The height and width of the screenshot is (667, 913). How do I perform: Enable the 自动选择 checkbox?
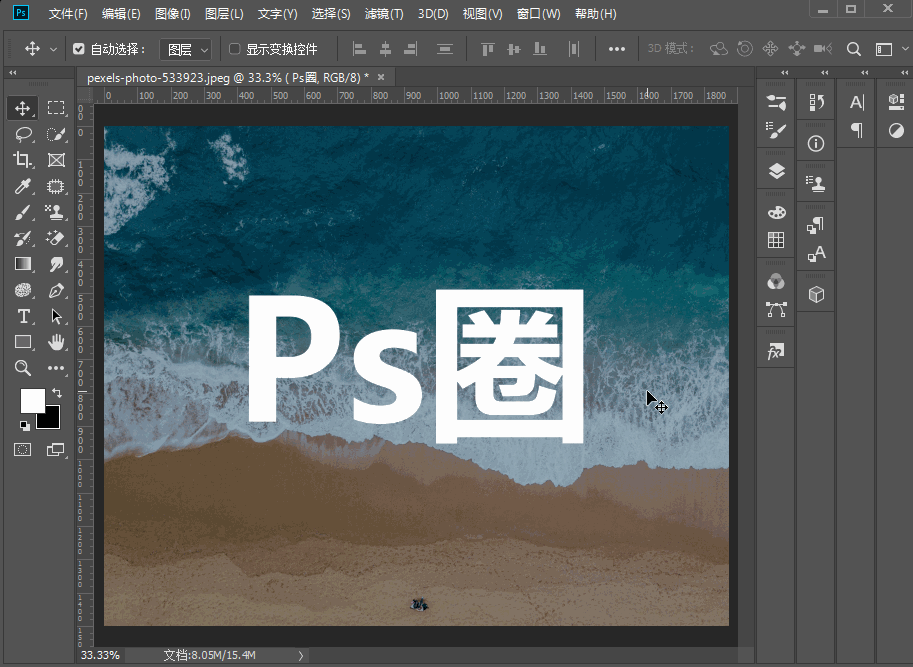tap(77, 47)
